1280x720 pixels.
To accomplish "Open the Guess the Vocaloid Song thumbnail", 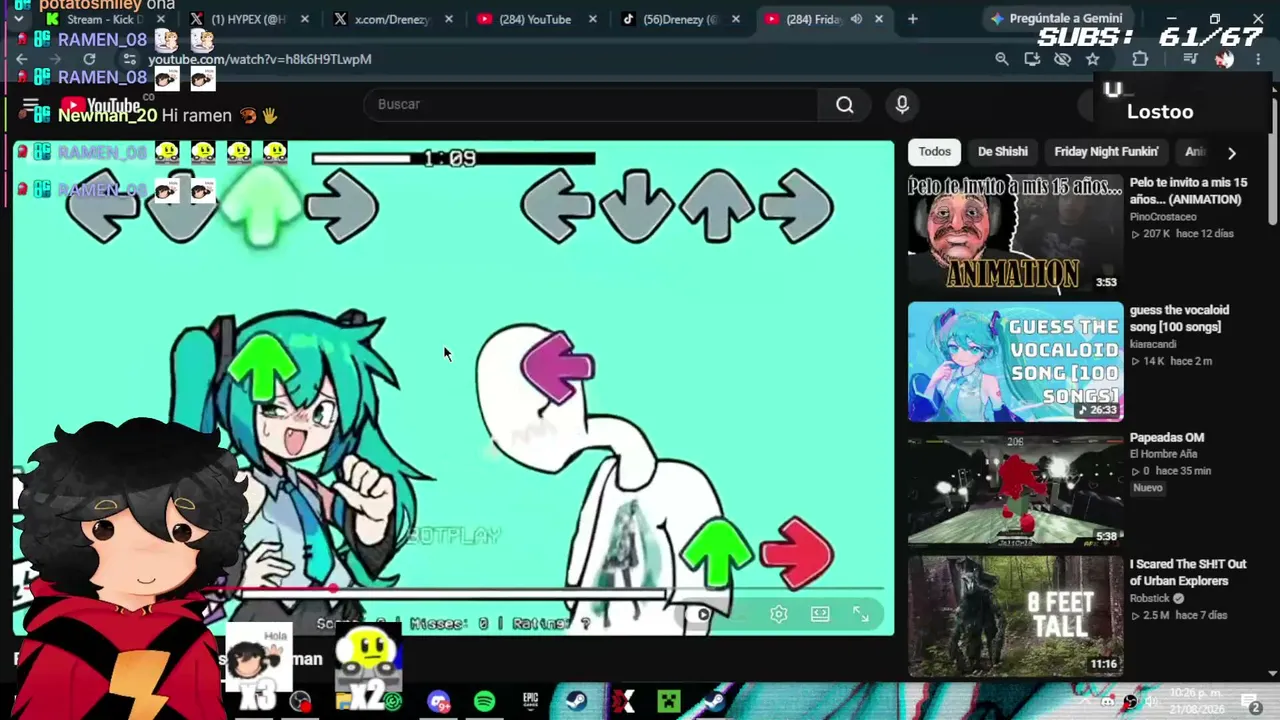I will click(1015, 361).
